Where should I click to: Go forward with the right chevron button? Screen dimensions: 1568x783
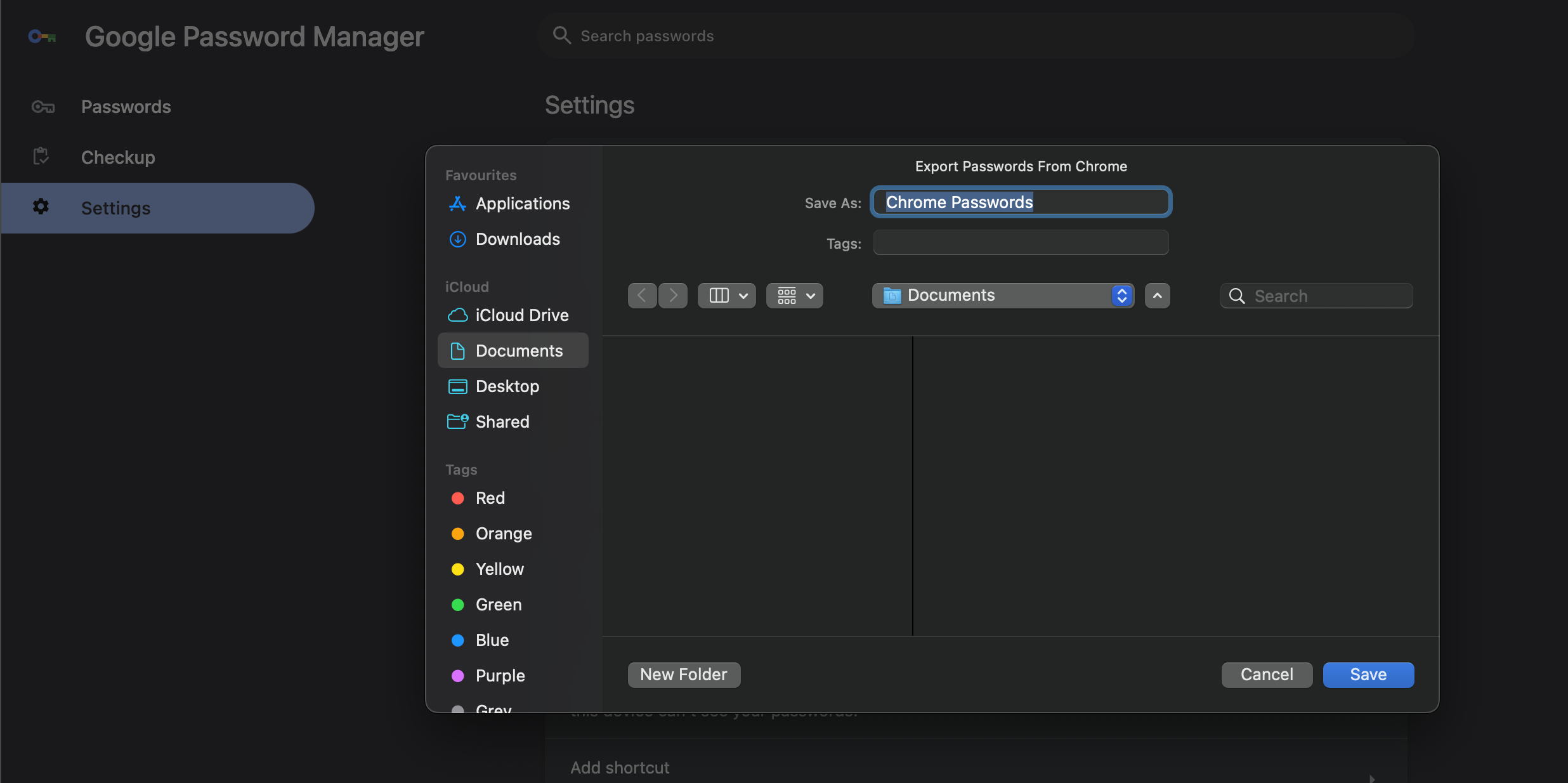pos(673,296)
